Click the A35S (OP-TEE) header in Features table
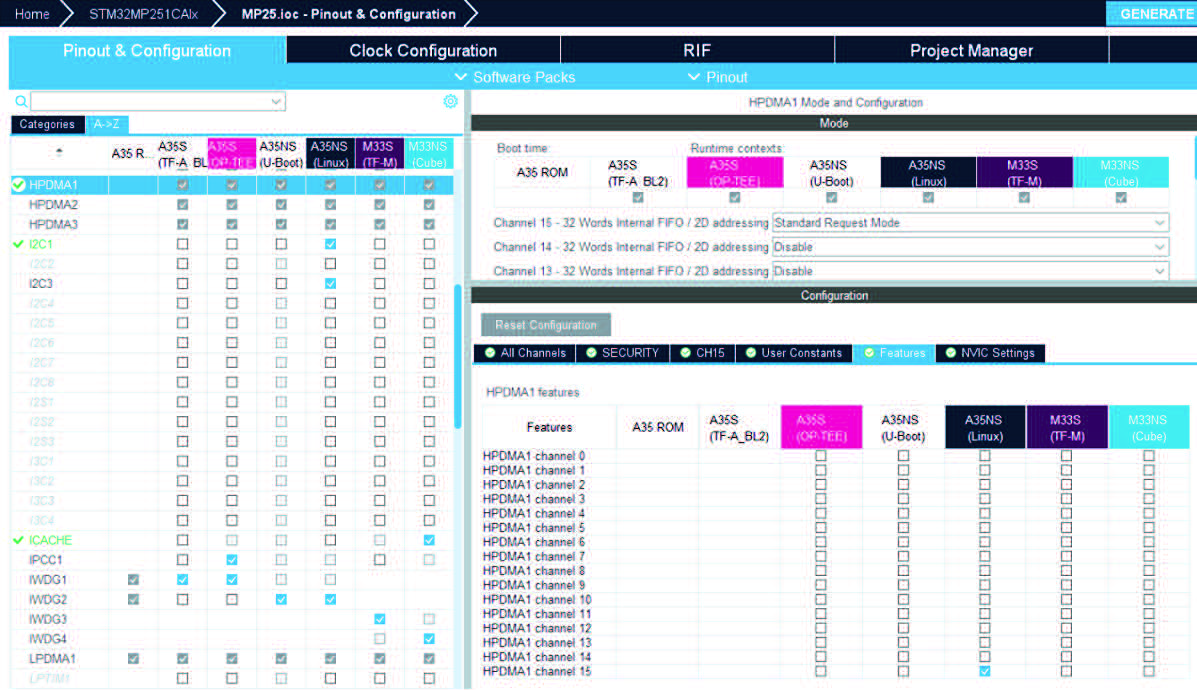The width and height of the screenshot is (1197, 690). [x=821, y=427]
